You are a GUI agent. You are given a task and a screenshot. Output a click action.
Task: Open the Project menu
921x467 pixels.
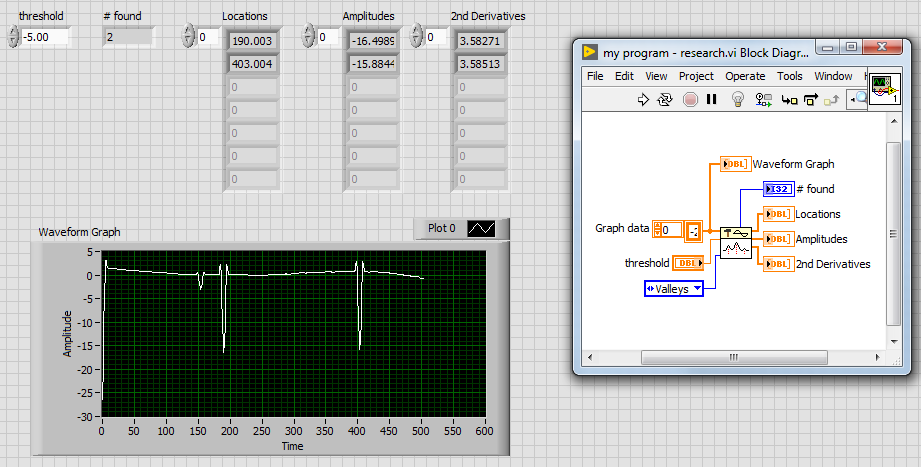696,76
